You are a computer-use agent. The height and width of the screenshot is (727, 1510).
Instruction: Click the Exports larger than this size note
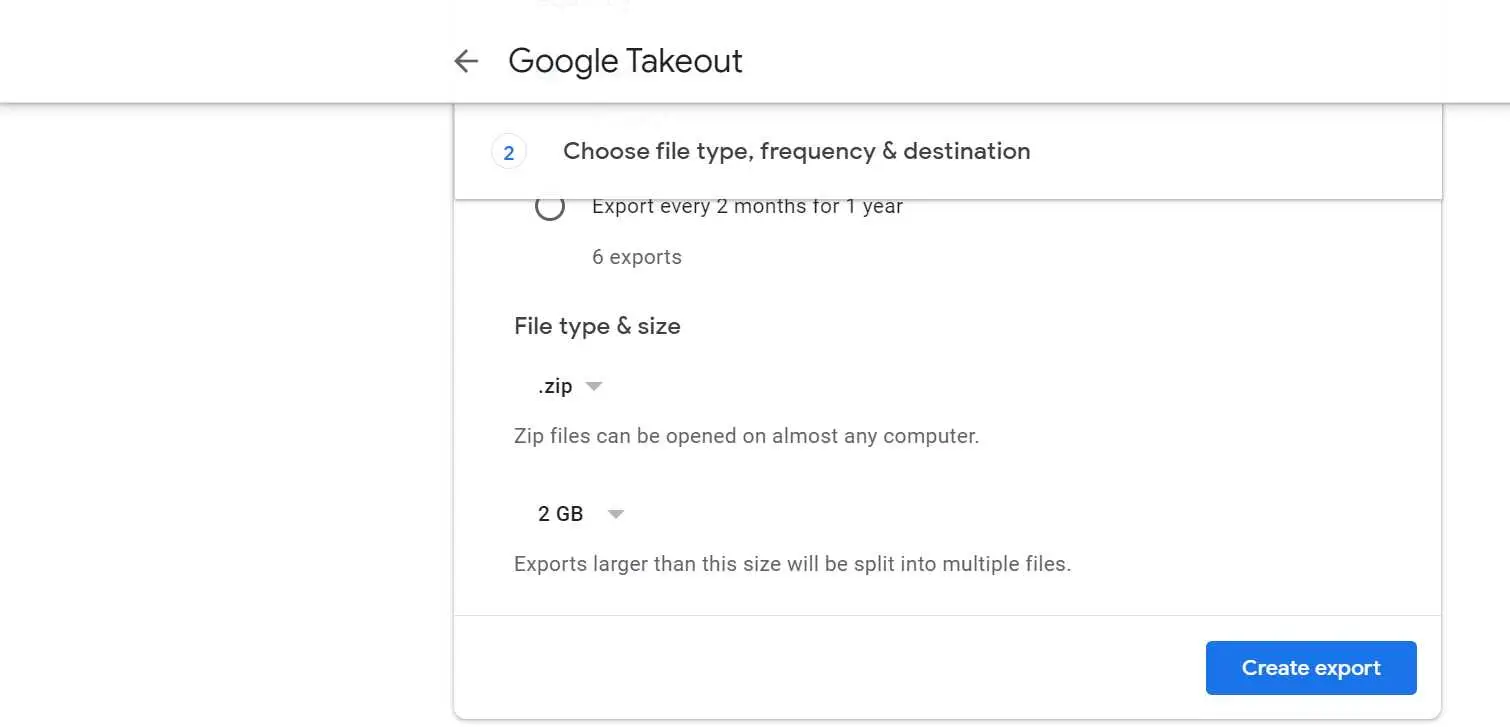792,564
